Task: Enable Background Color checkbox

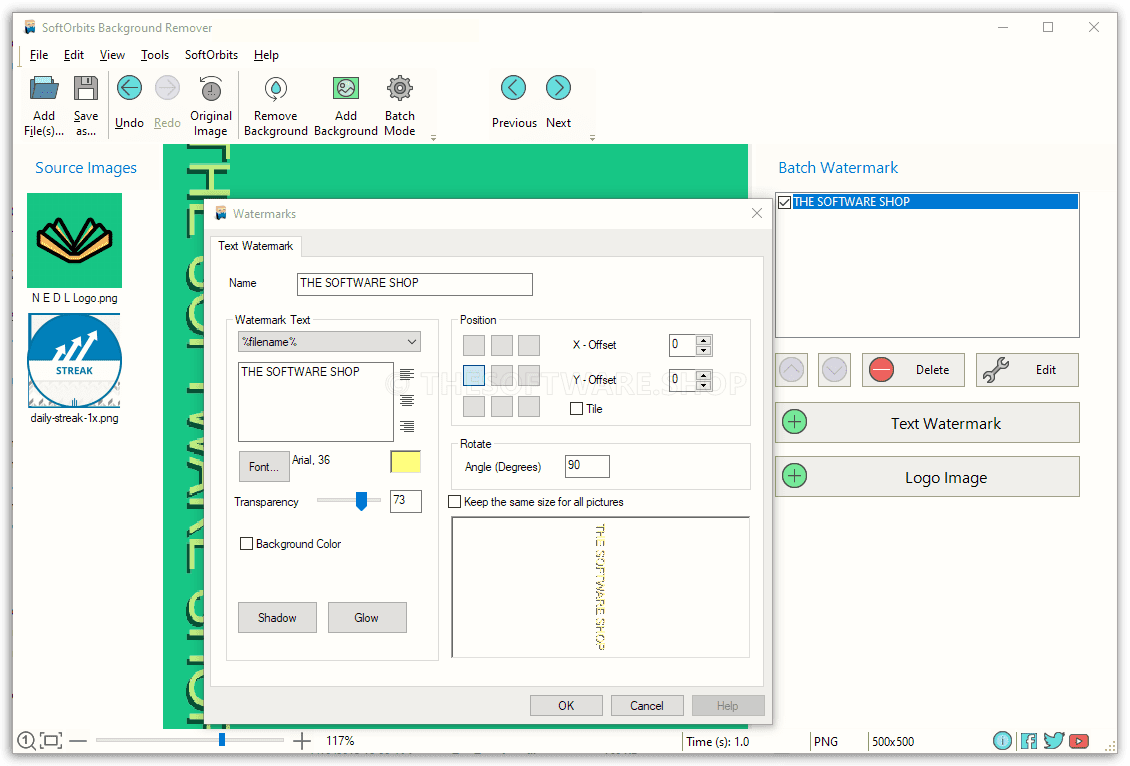Action: (x=246, y=543)
